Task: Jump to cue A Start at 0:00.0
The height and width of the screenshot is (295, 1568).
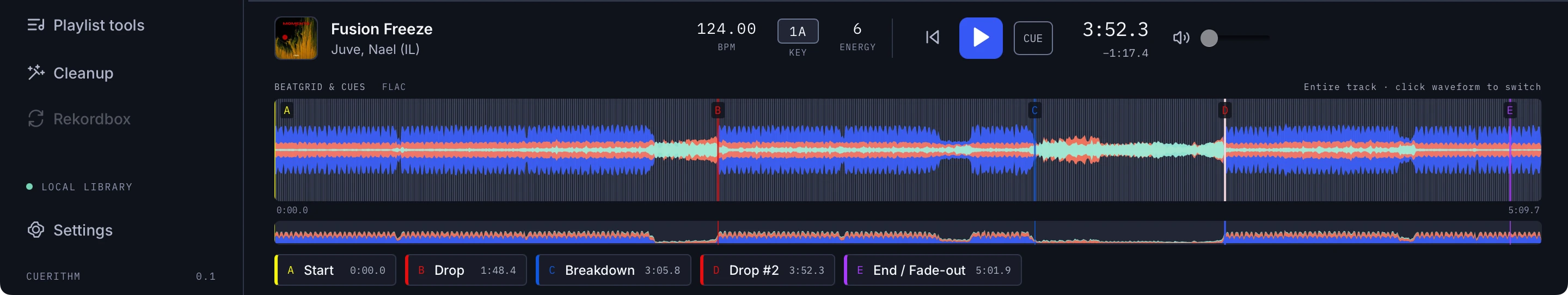Action: pos(335,270)
